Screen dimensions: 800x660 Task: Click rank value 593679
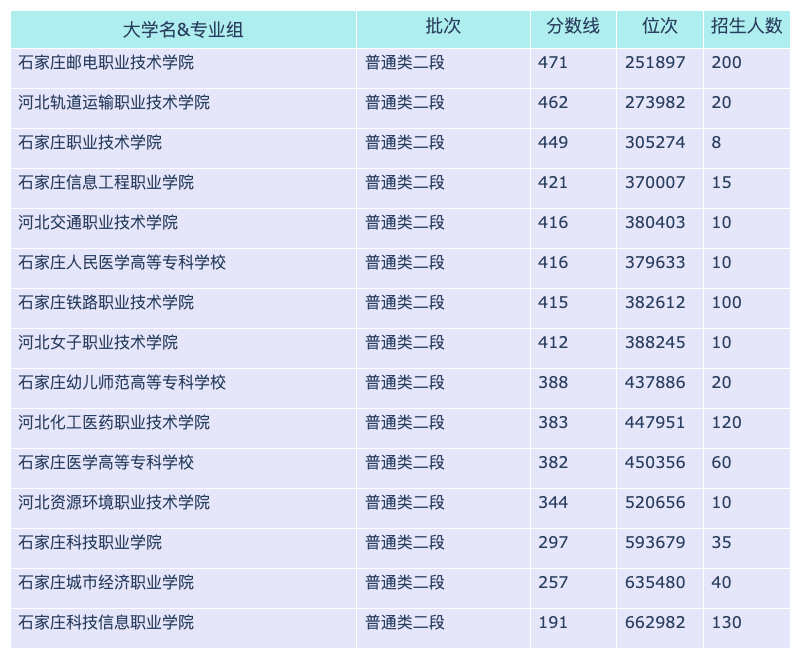click(655, 542)
